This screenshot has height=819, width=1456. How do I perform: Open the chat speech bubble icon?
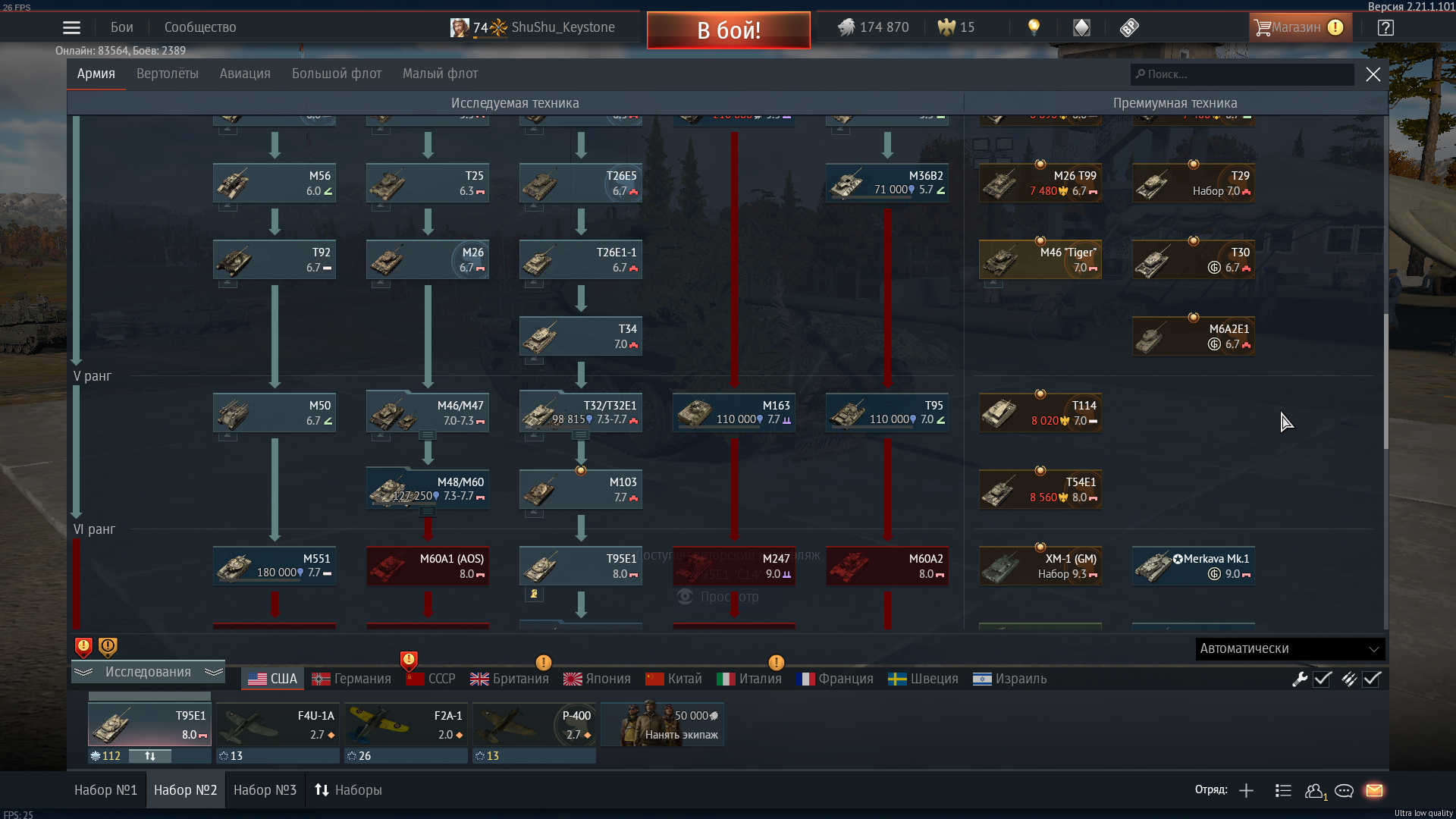click(x=1344, y=791)
